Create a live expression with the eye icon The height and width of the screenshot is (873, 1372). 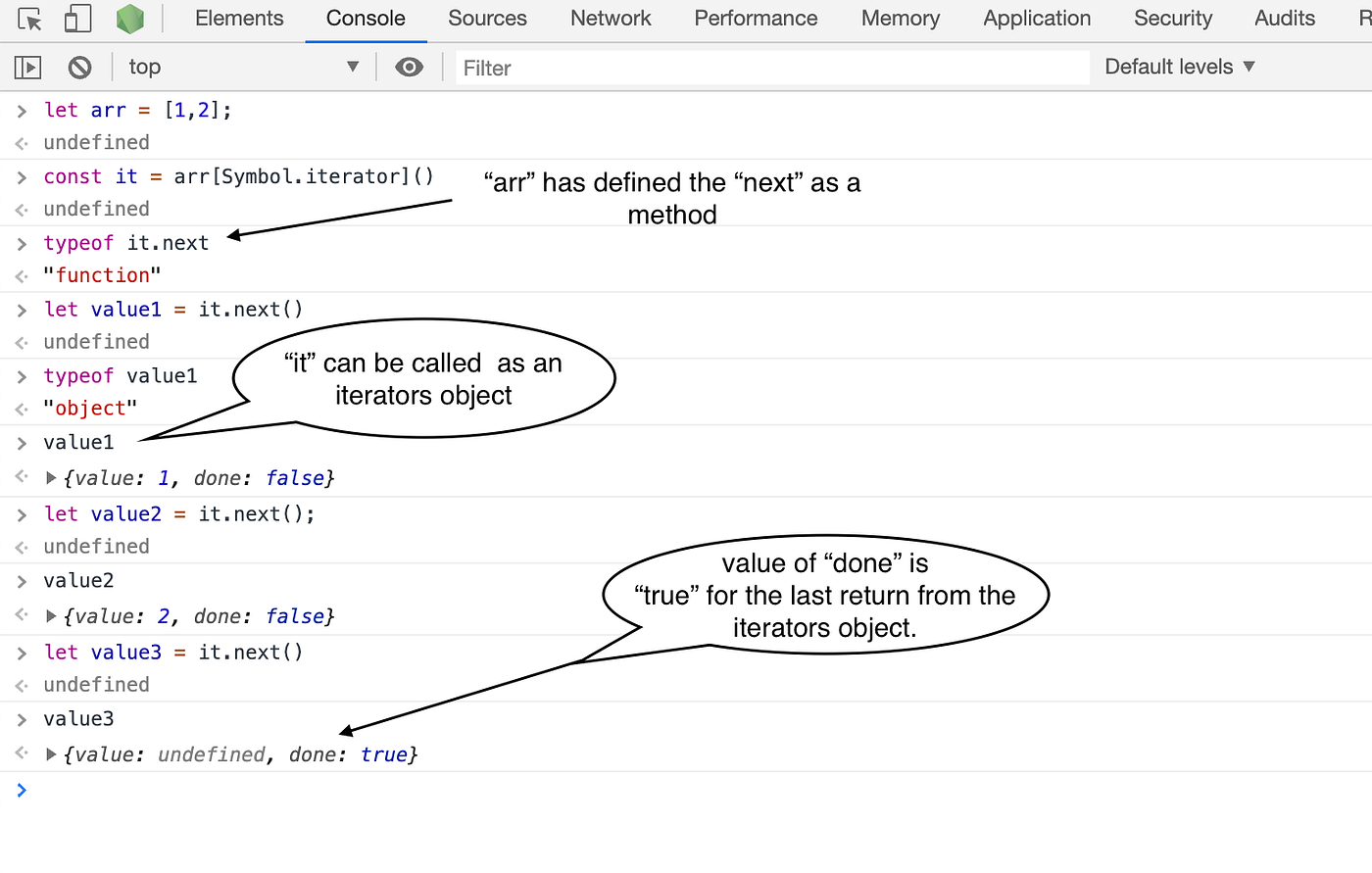pos(410,67)
